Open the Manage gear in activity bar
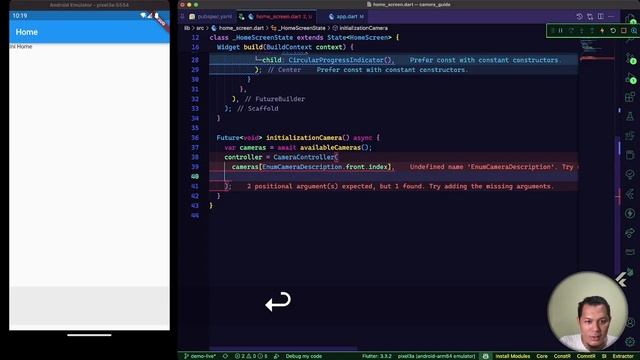This screenshot has height=360, width=640. (630, 341)
